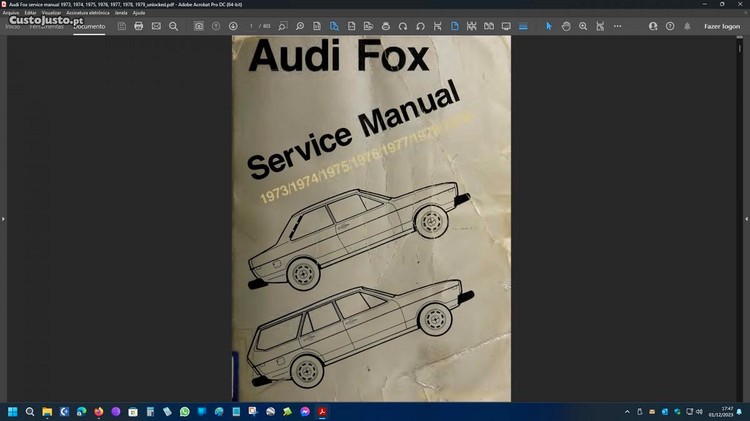Open the Visualizar menu
Viewport: 750px width, 421px height.
click(x=52, y=12)
